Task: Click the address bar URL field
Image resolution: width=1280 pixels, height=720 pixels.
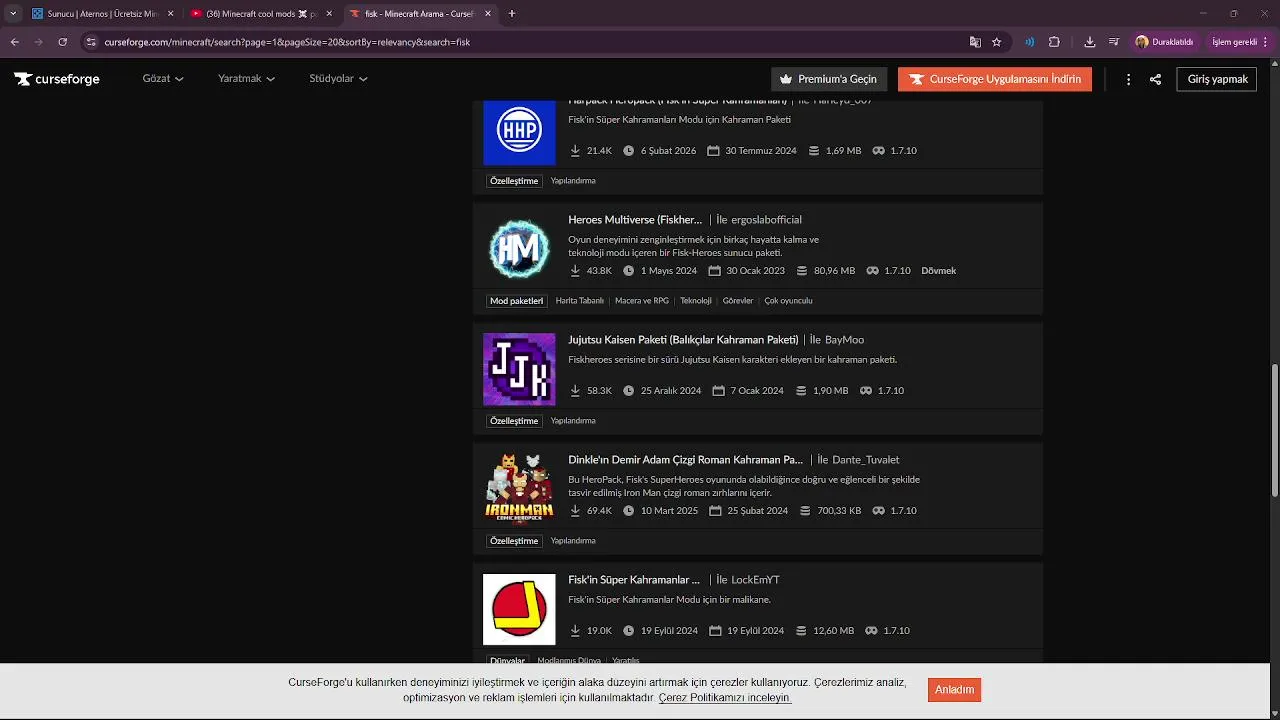Action: 520,42
